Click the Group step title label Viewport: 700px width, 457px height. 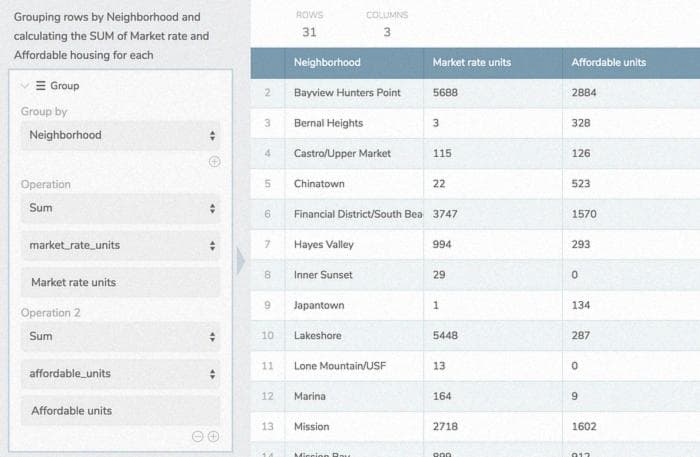click(x=65, y=86)
